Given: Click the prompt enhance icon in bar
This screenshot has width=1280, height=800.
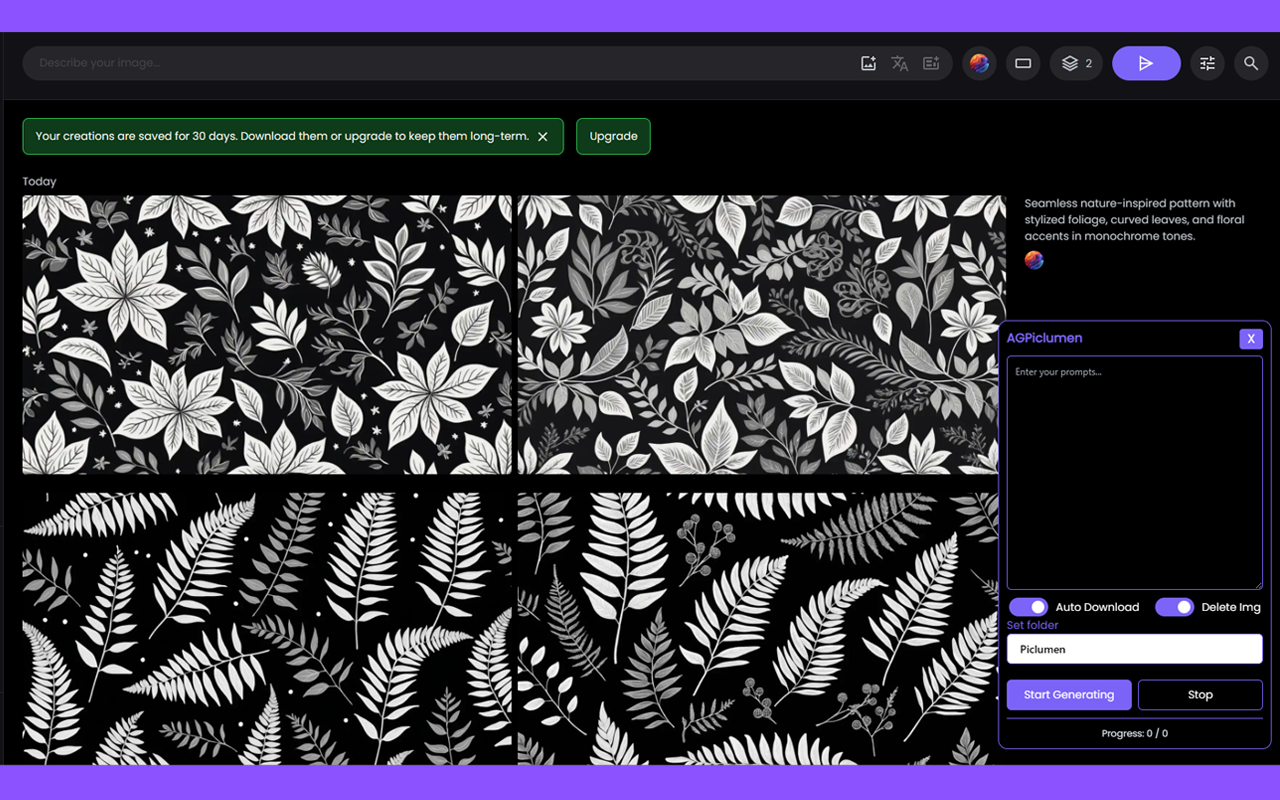Looking at the screenshot, I should pyautogui.click(x=931, y=63).
